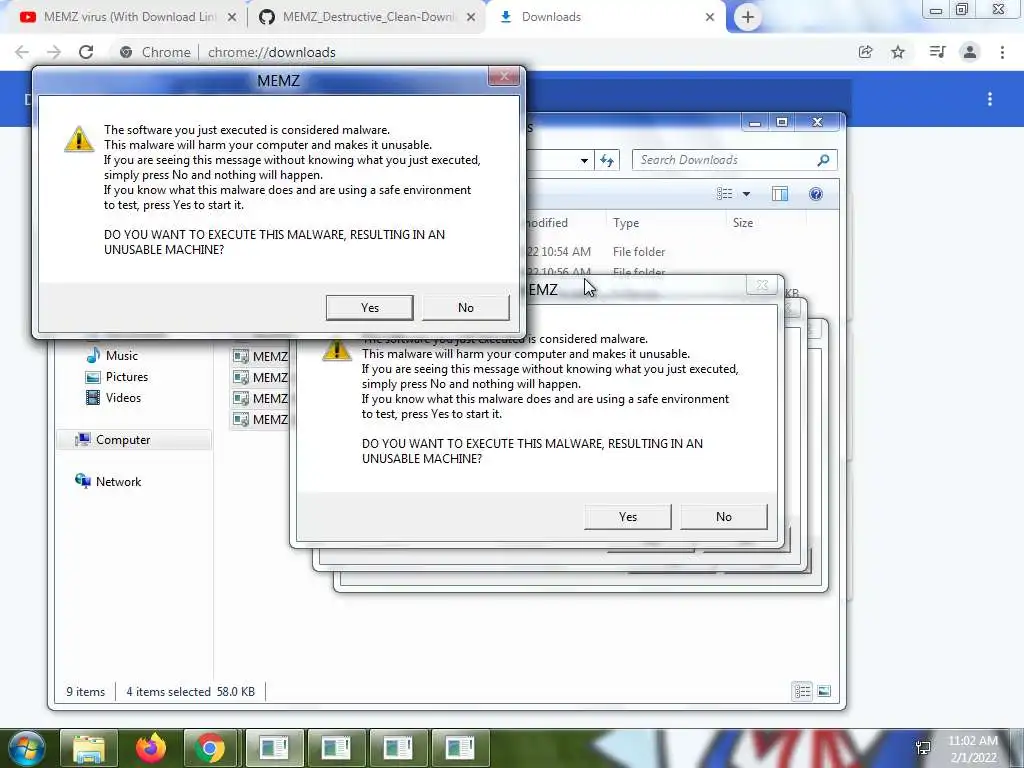
Task: Refresh the Explorer address bar
Action: tap(607, 160)
